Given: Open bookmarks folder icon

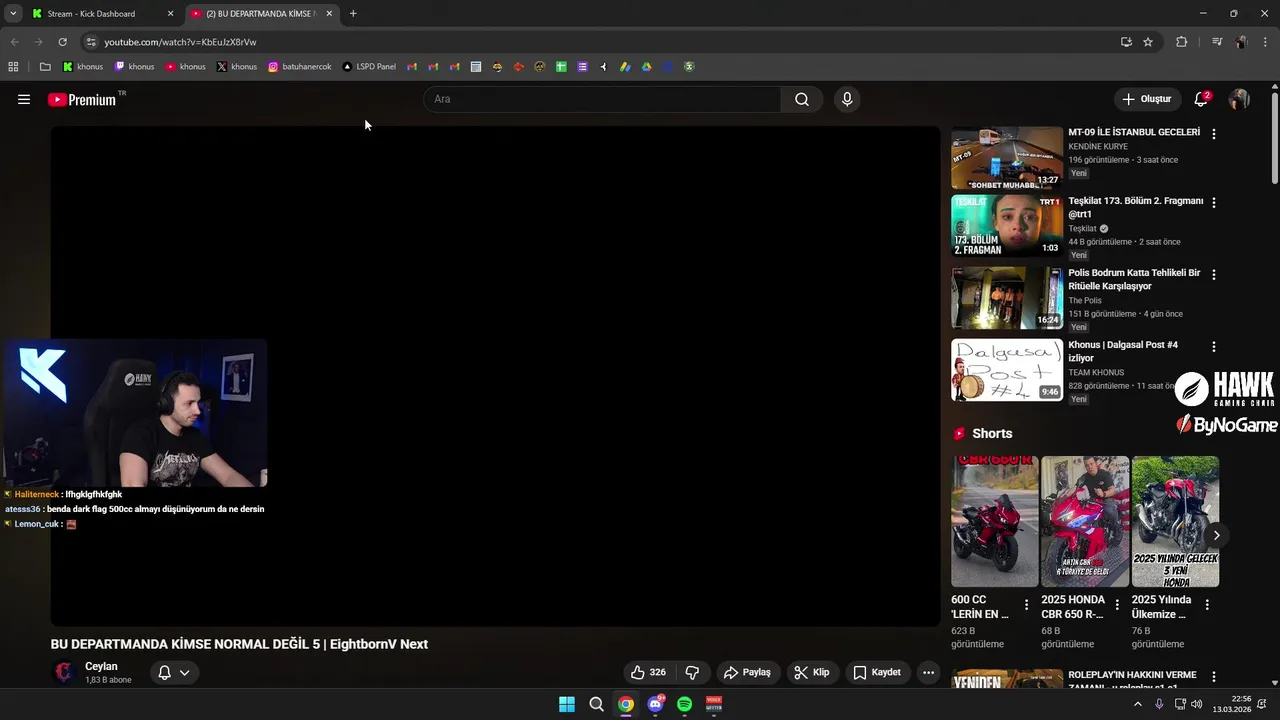Looking at the screenshot, I should tap(45, 67).
